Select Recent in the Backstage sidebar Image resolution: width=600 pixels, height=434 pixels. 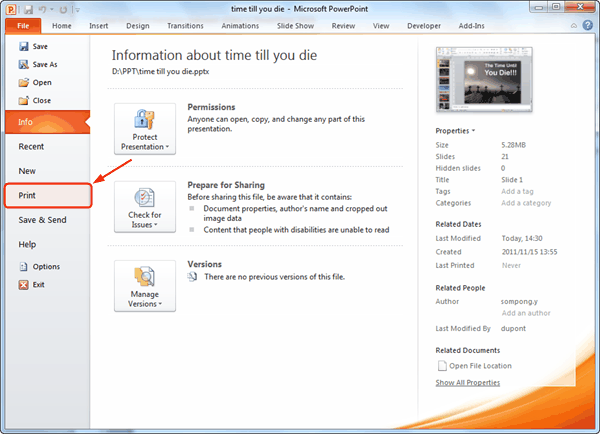point(48,147)
